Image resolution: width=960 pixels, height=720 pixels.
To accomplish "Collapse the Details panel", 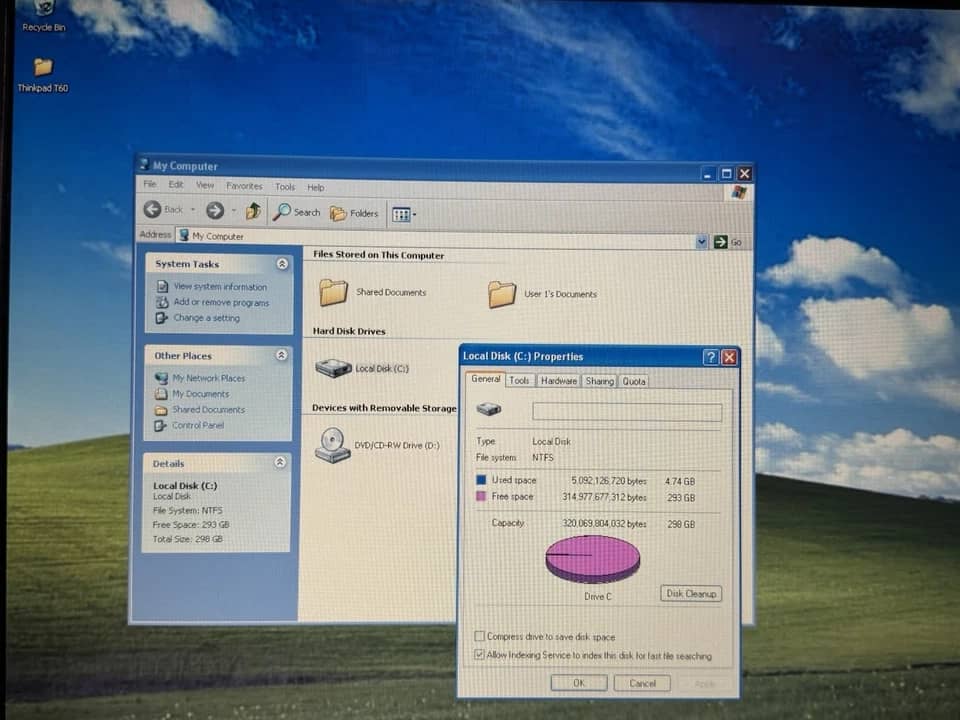I will [x=280, y=462].
